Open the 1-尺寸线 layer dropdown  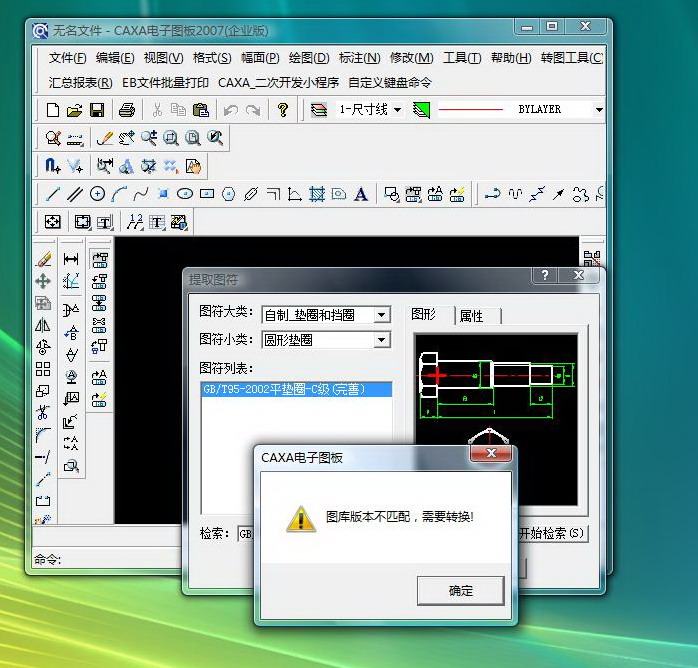(398, 109)
